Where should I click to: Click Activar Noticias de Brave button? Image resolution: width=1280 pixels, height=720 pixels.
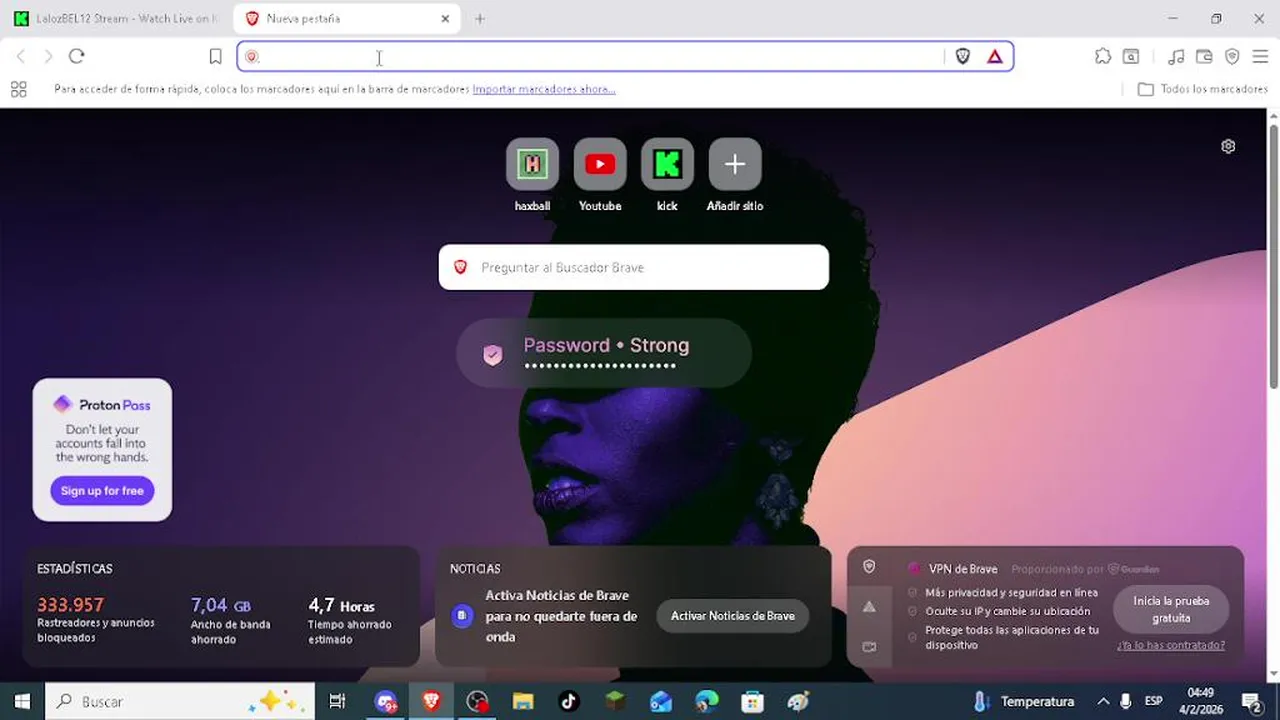pyautogui.click(x=733, y=616)
